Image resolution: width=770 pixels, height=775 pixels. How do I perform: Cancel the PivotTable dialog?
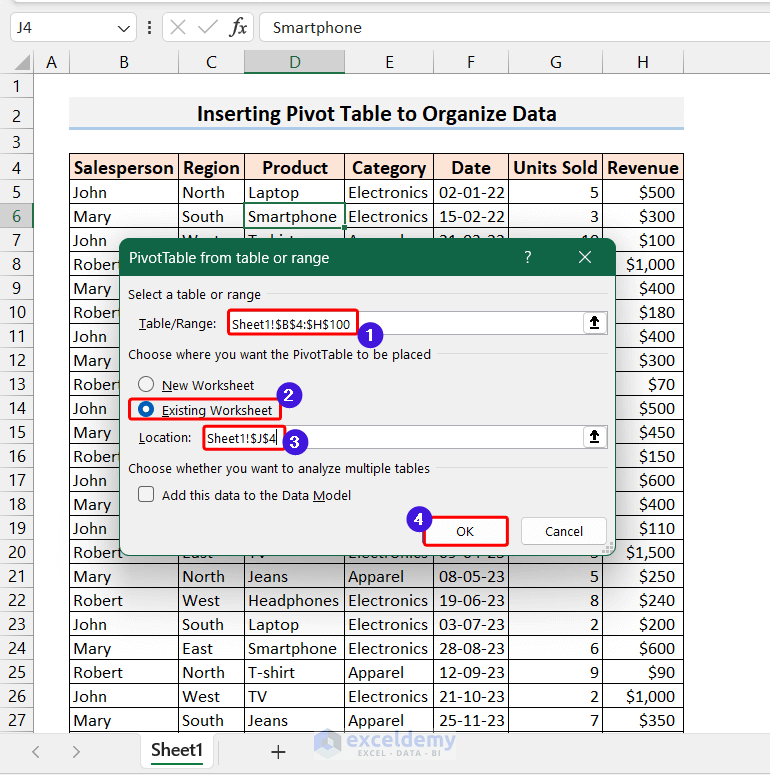pos(564,531)
